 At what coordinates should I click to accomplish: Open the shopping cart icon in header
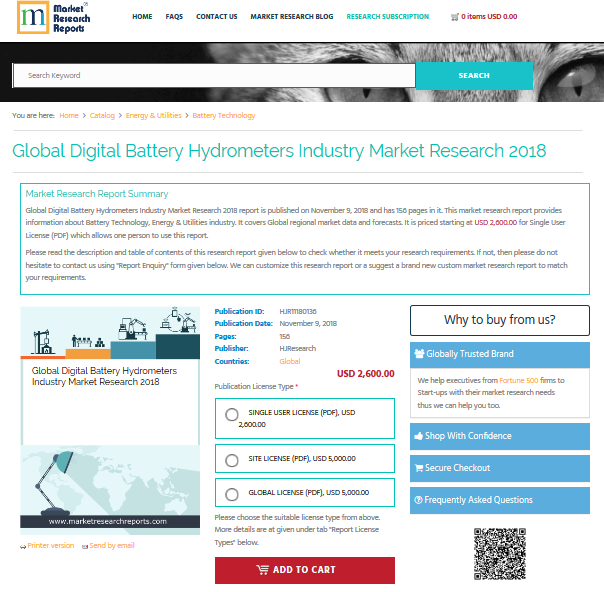pos(455,17)
